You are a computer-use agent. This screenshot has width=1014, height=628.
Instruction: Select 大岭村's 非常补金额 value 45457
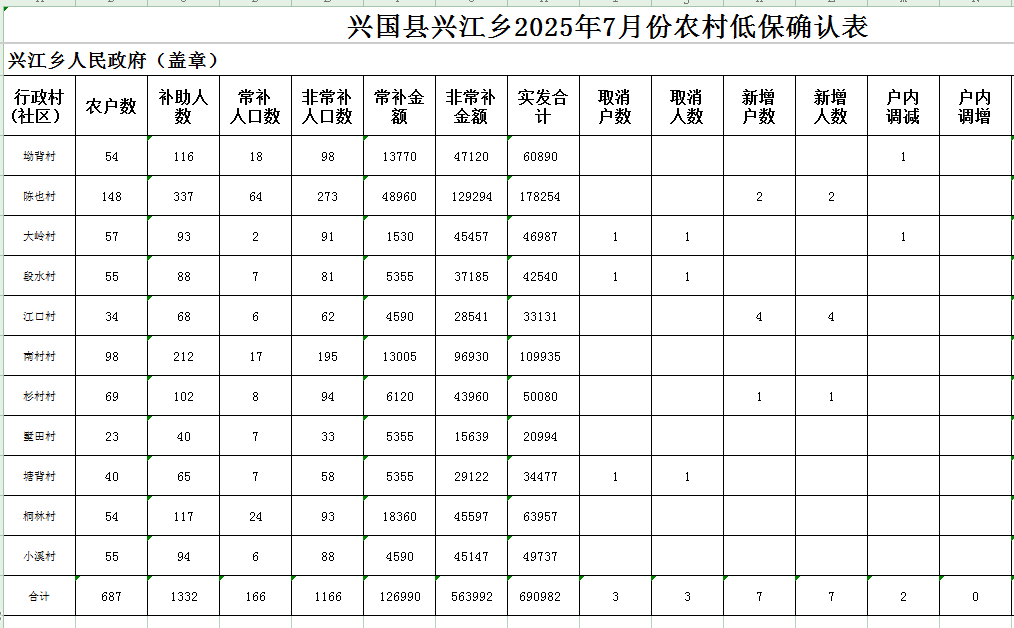(471, 237)
